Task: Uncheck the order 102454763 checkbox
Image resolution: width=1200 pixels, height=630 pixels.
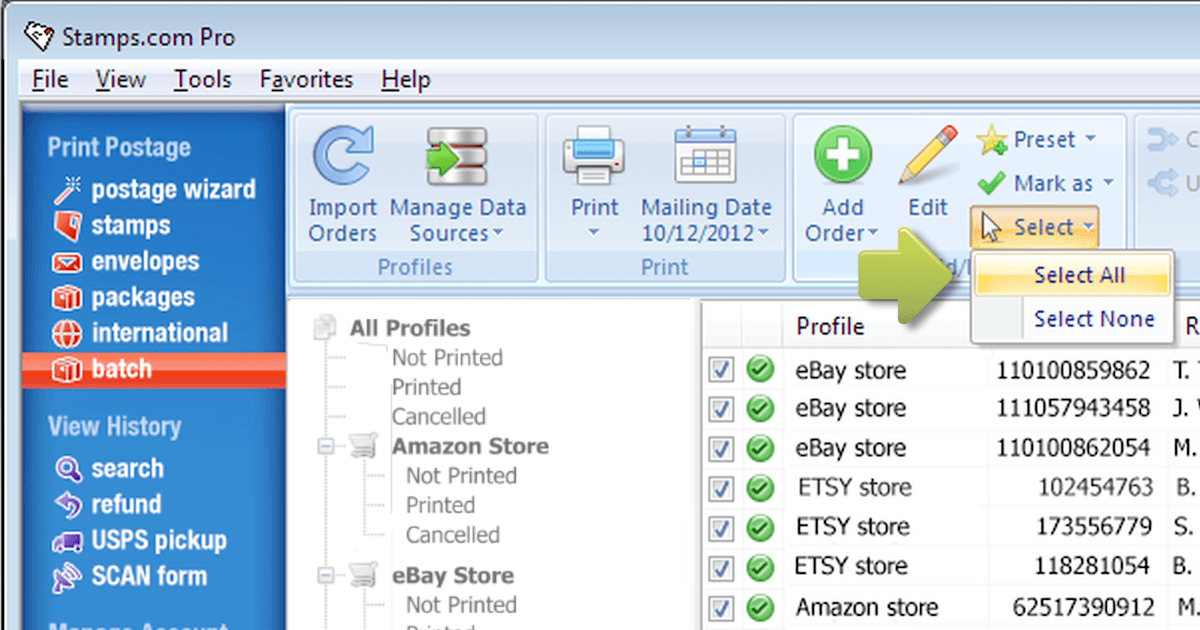Action: coord(721,489)
